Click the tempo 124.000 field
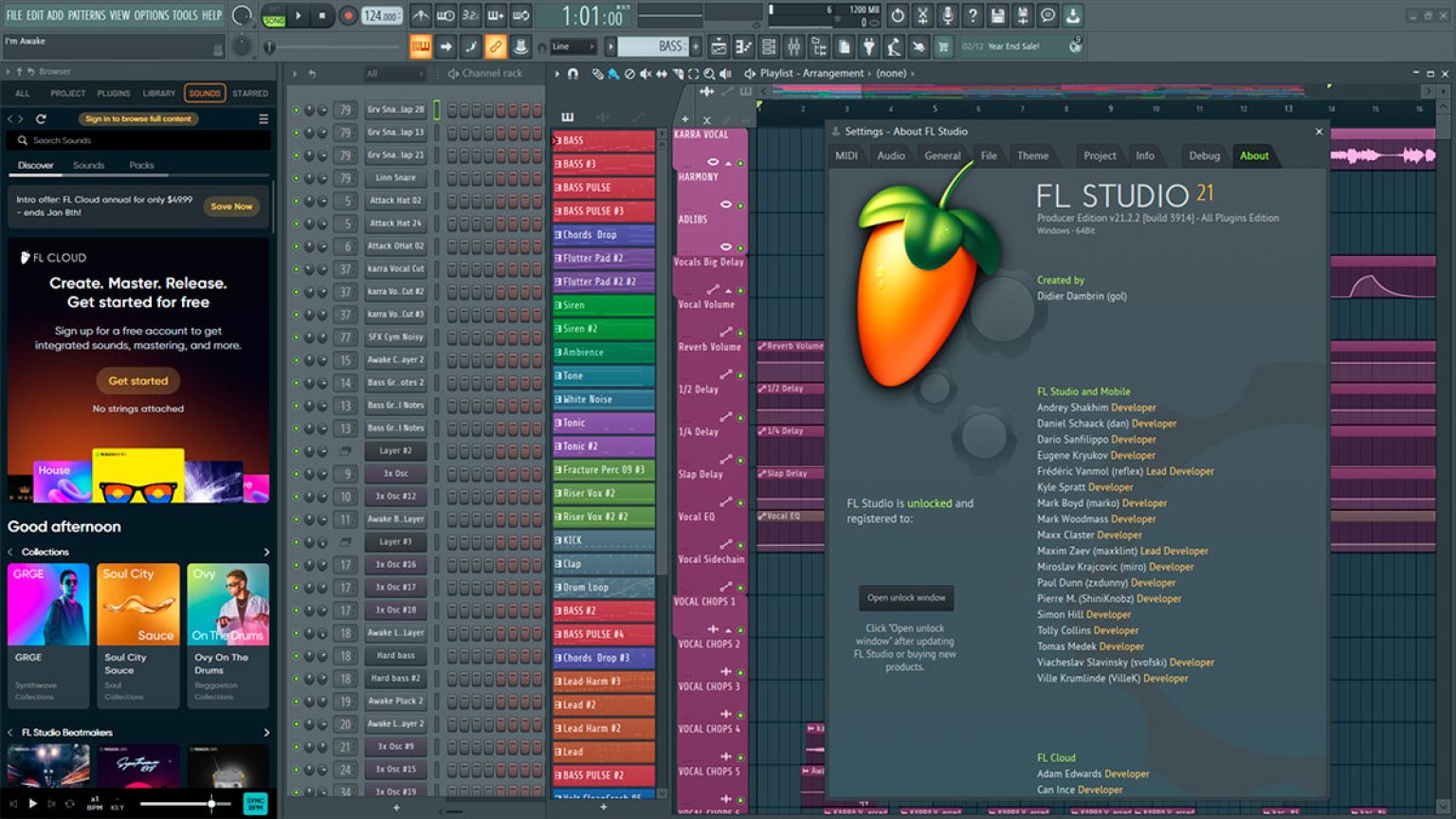 pyautogui.click(x=381, y=16)
